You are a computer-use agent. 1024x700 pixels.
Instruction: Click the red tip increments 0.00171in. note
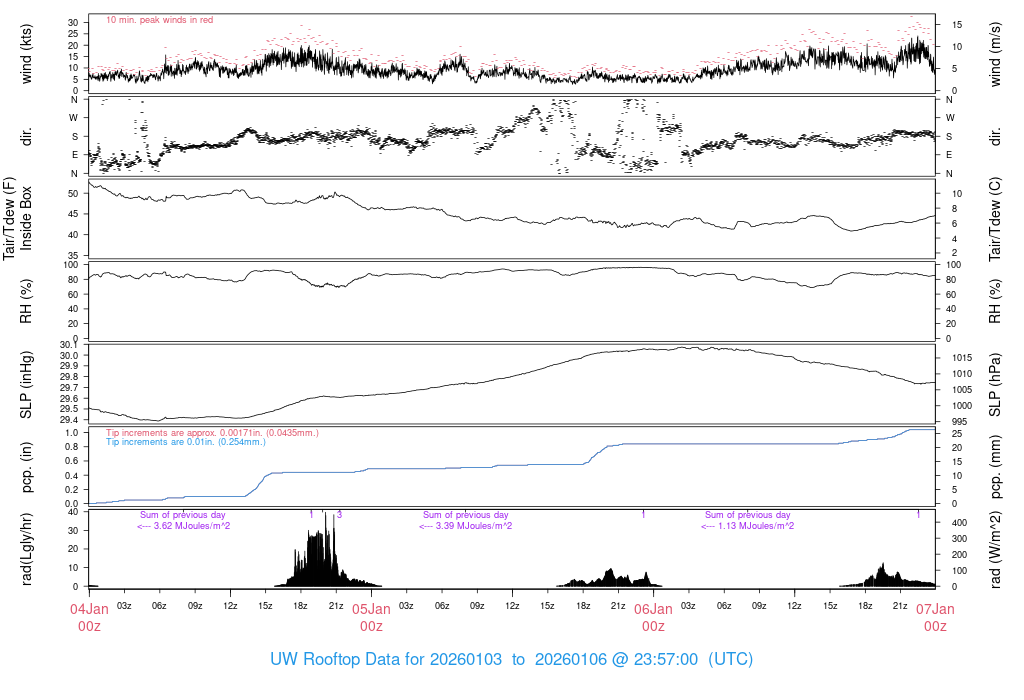pos(212,433)
